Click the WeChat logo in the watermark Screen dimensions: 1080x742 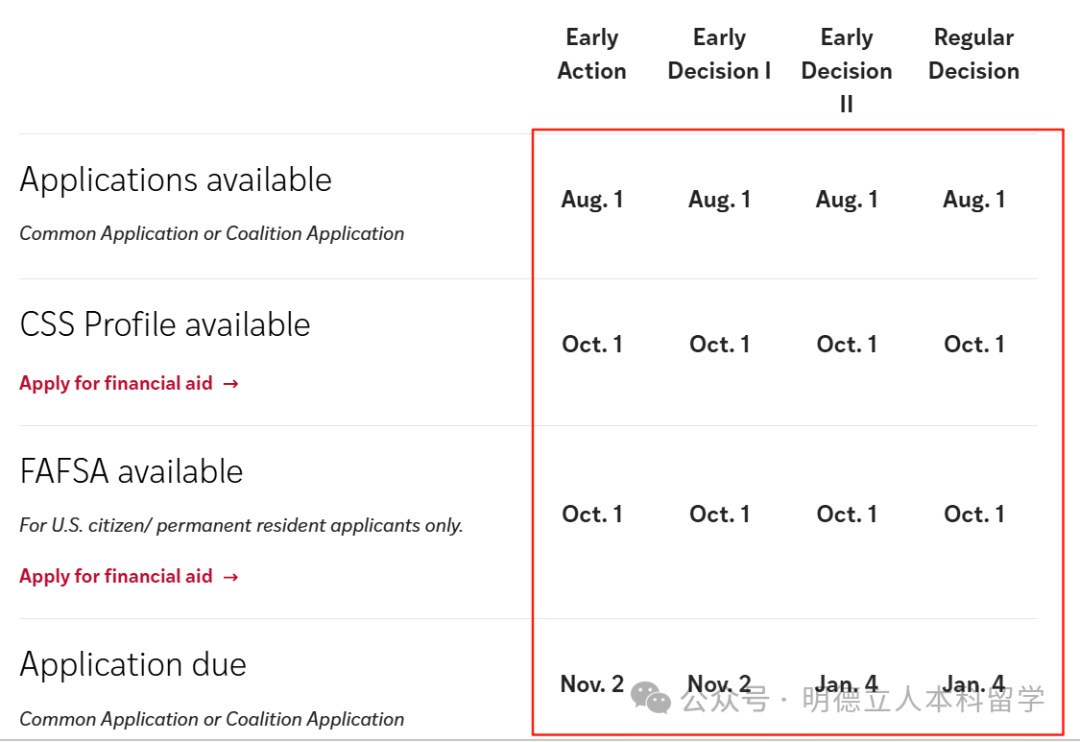pos(651,697)
